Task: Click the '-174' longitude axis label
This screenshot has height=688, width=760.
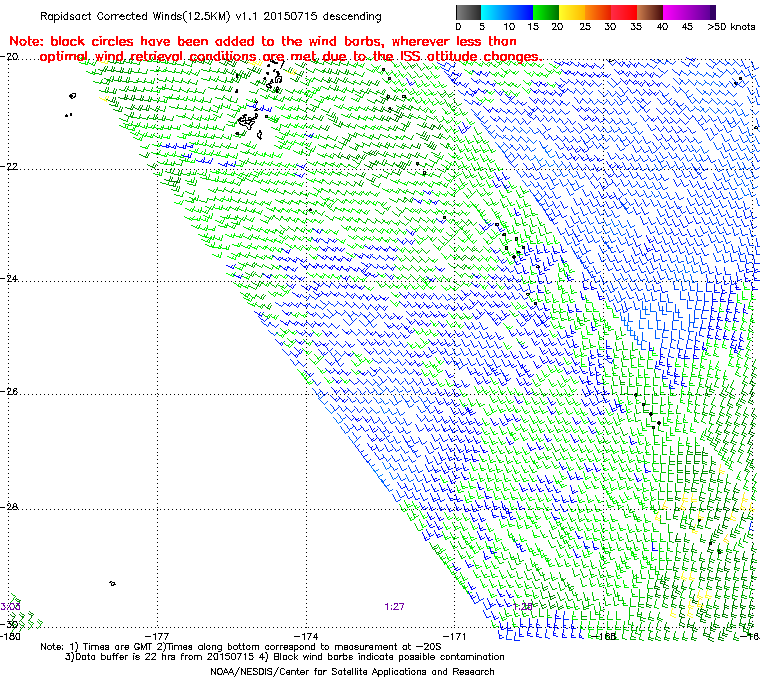Action: (306, 636)
